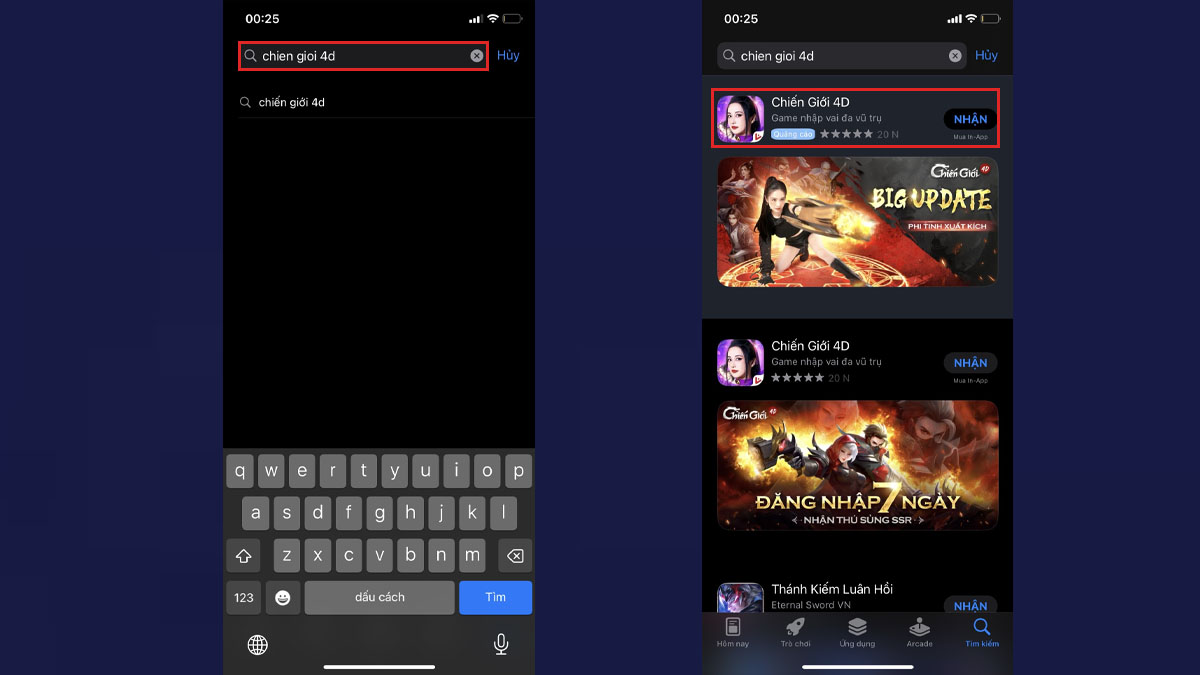Image resolution: width=1200 pixels, height=675 pixels.
Task: Tap the Y key
Action: click(x=394, y=470)
